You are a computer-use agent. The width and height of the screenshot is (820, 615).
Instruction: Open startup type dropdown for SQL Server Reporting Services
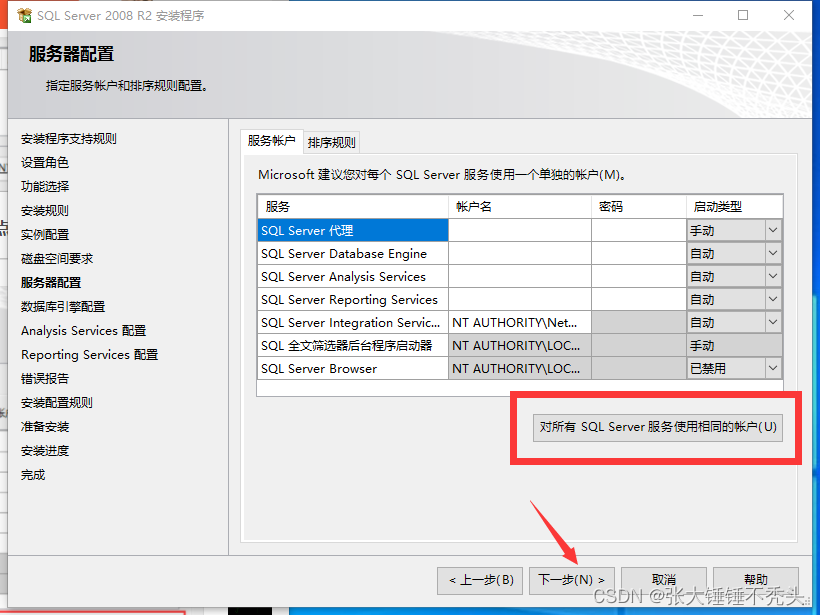pyautogui.click(x=772, y=299)
